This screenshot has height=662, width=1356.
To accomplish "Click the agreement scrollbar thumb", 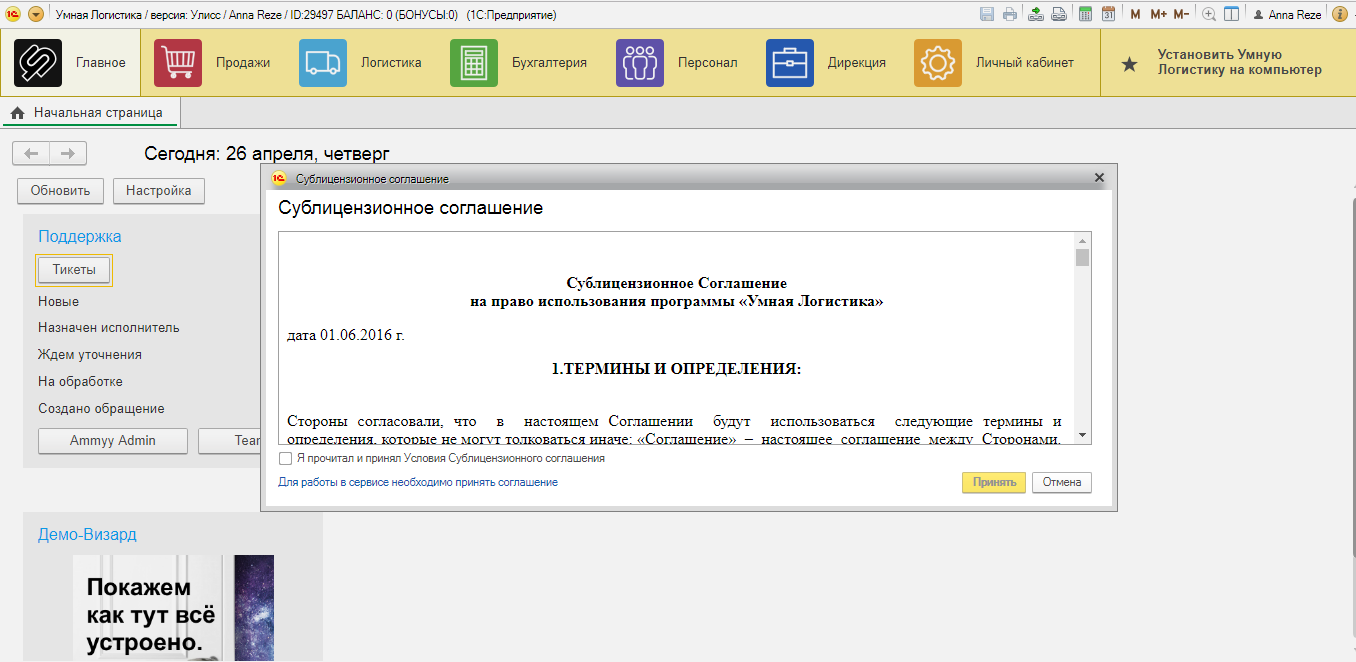I will (x=1082, y=257).
